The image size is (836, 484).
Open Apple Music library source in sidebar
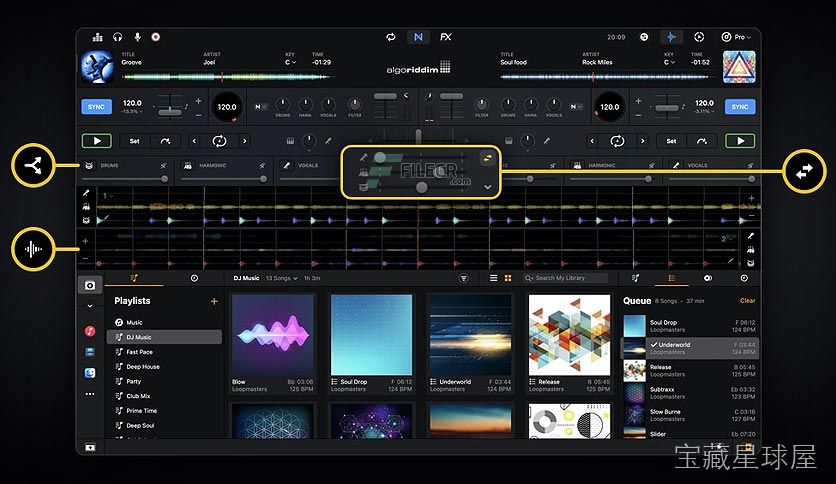point(90,331)
